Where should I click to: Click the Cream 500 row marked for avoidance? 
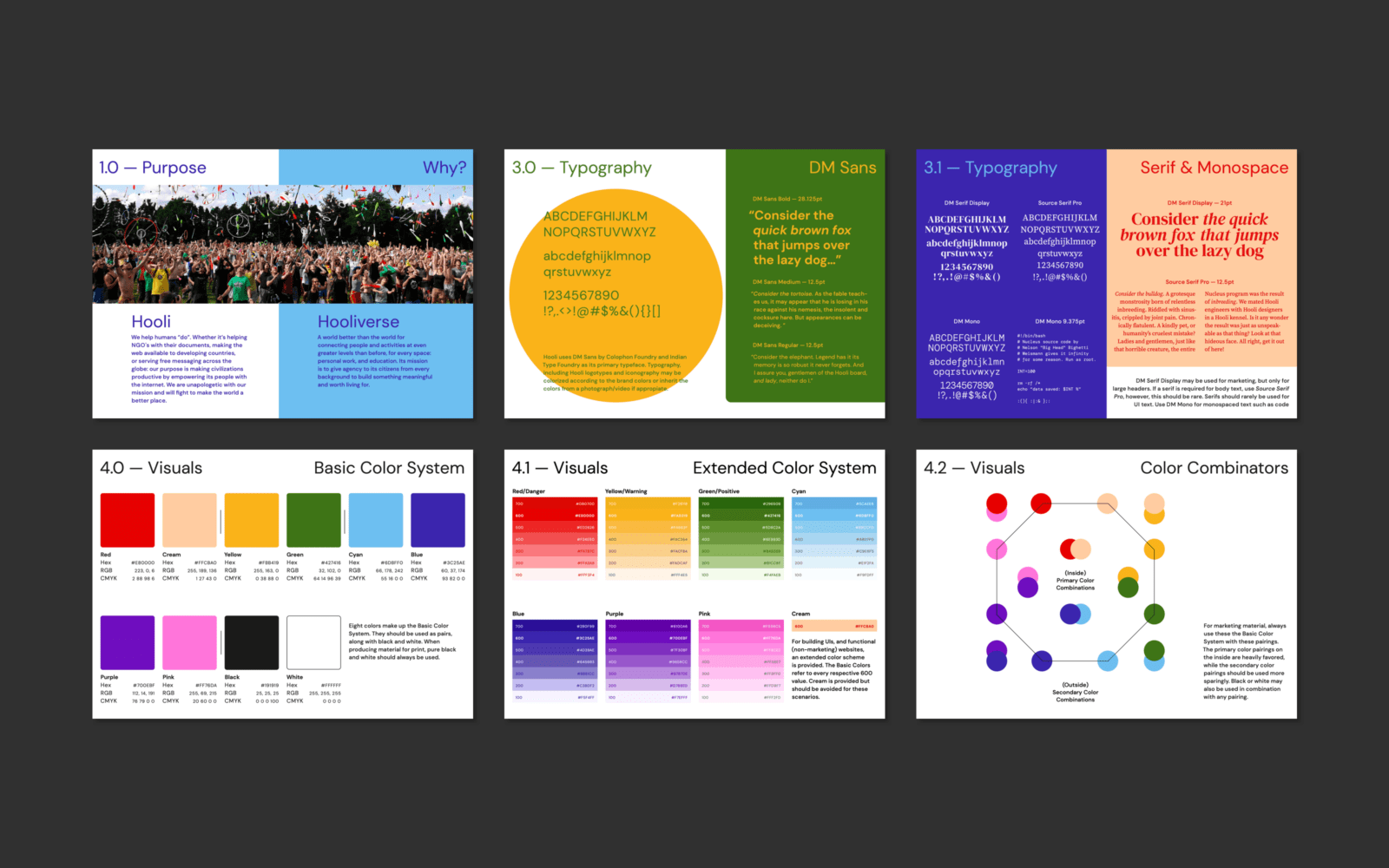coord(833,626)
